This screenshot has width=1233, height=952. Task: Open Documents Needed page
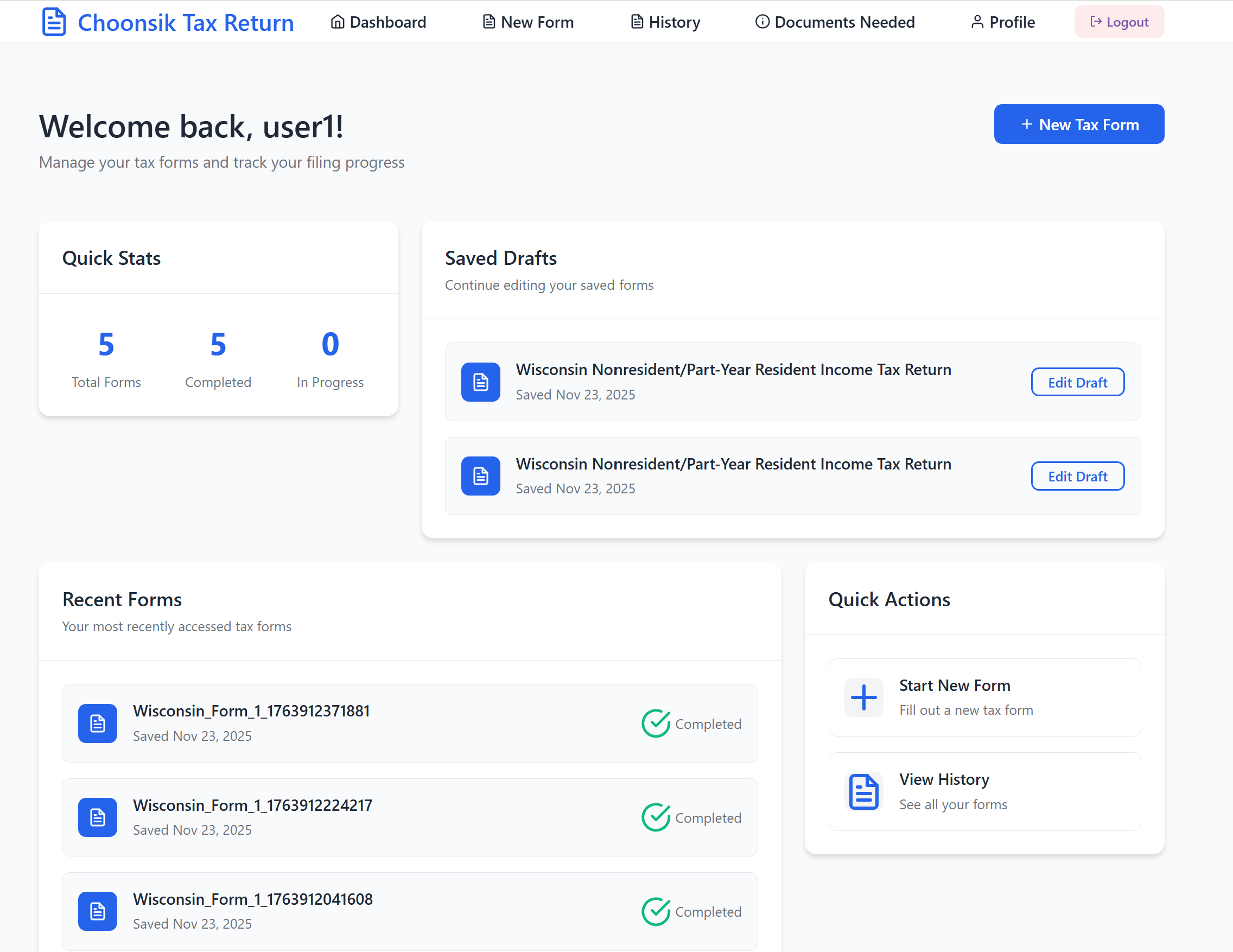pos(835,22)
